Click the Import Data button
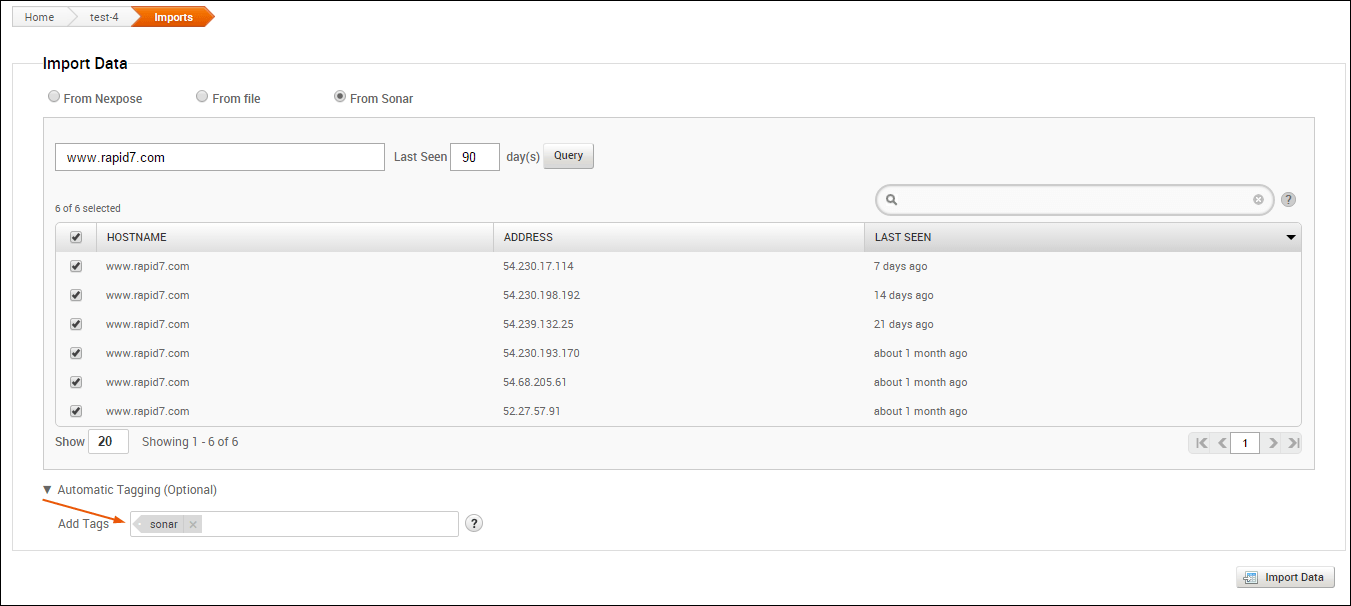This screenshot has height=606, width=1351. click(1285, 577)
